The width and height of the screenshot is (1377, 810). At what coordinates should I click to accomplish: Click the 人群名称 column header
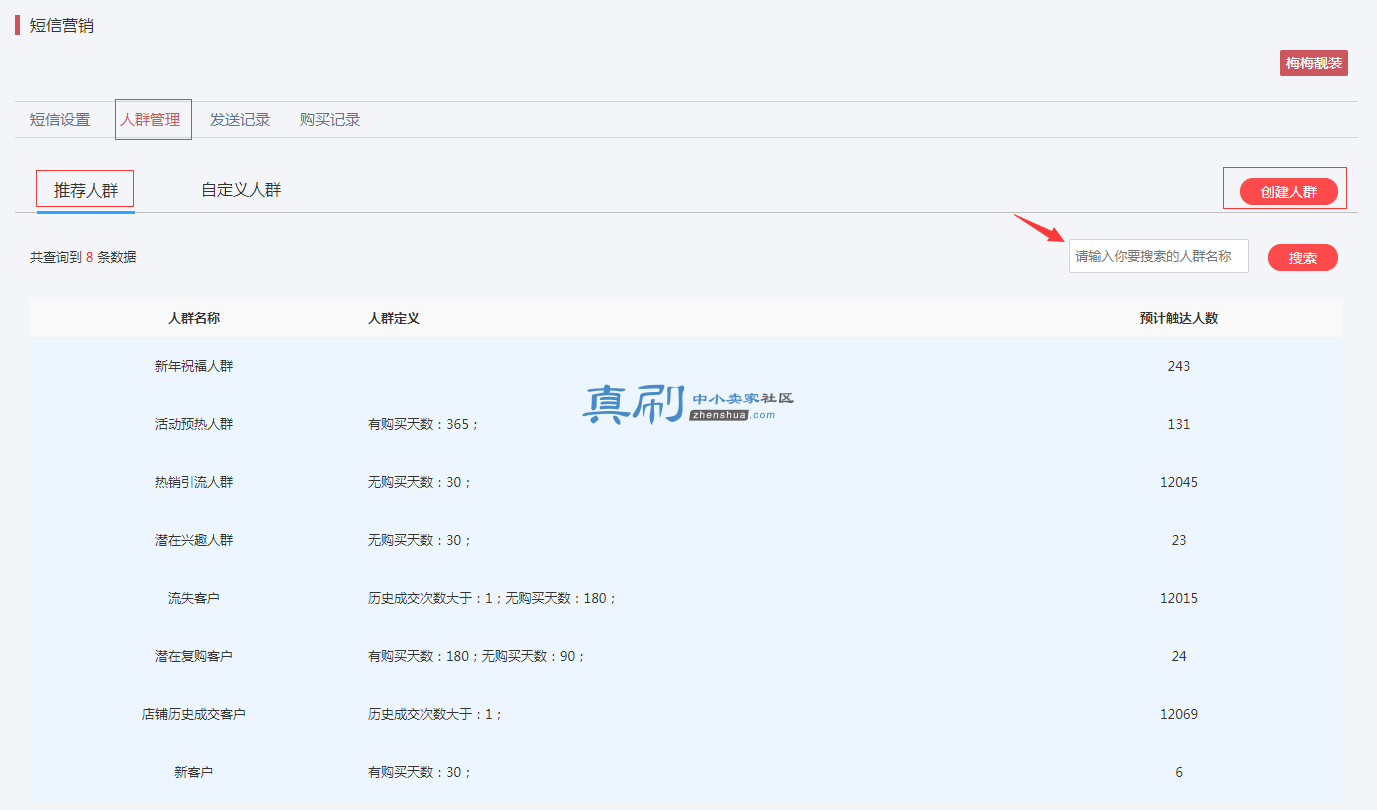tap(194, 318)
